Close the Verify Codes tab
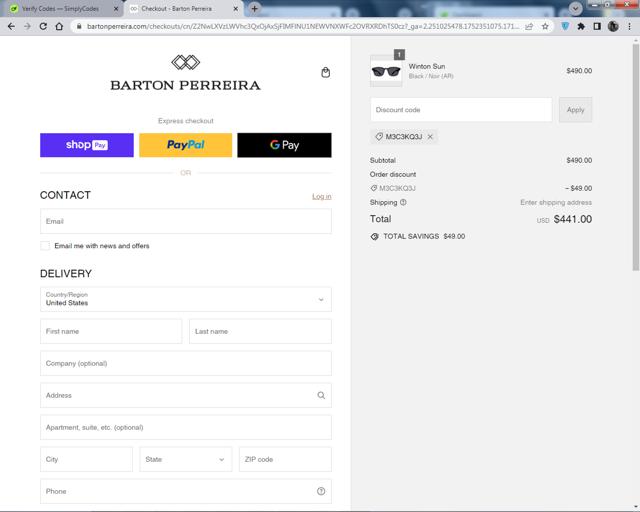 click(116, 9)
